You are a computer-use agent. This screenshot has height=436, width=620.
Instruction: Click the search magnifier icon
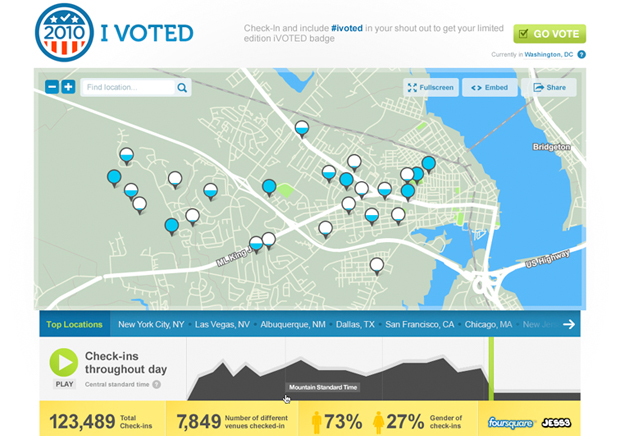point(182,88)
